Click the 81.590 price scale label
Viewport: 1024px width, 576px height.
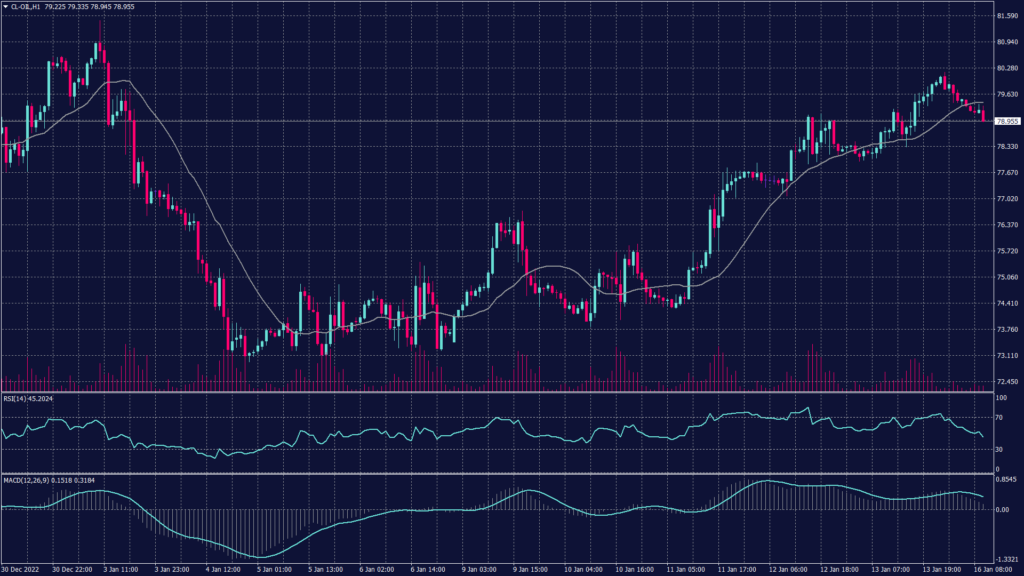click(x=1006, y=16)
